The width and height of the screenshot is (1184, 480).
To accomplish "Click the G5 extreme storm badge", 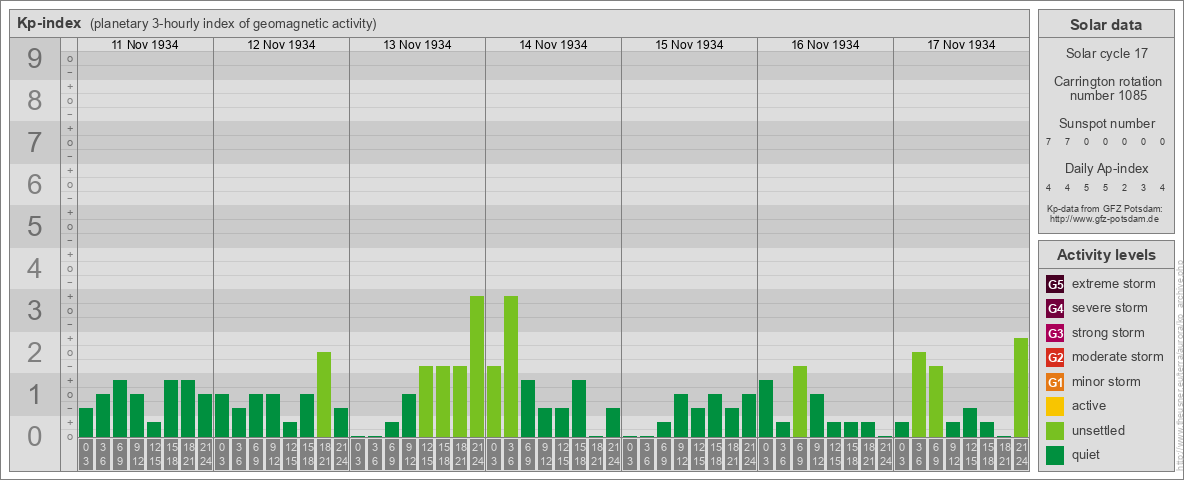I will [x=1055, y=285].
